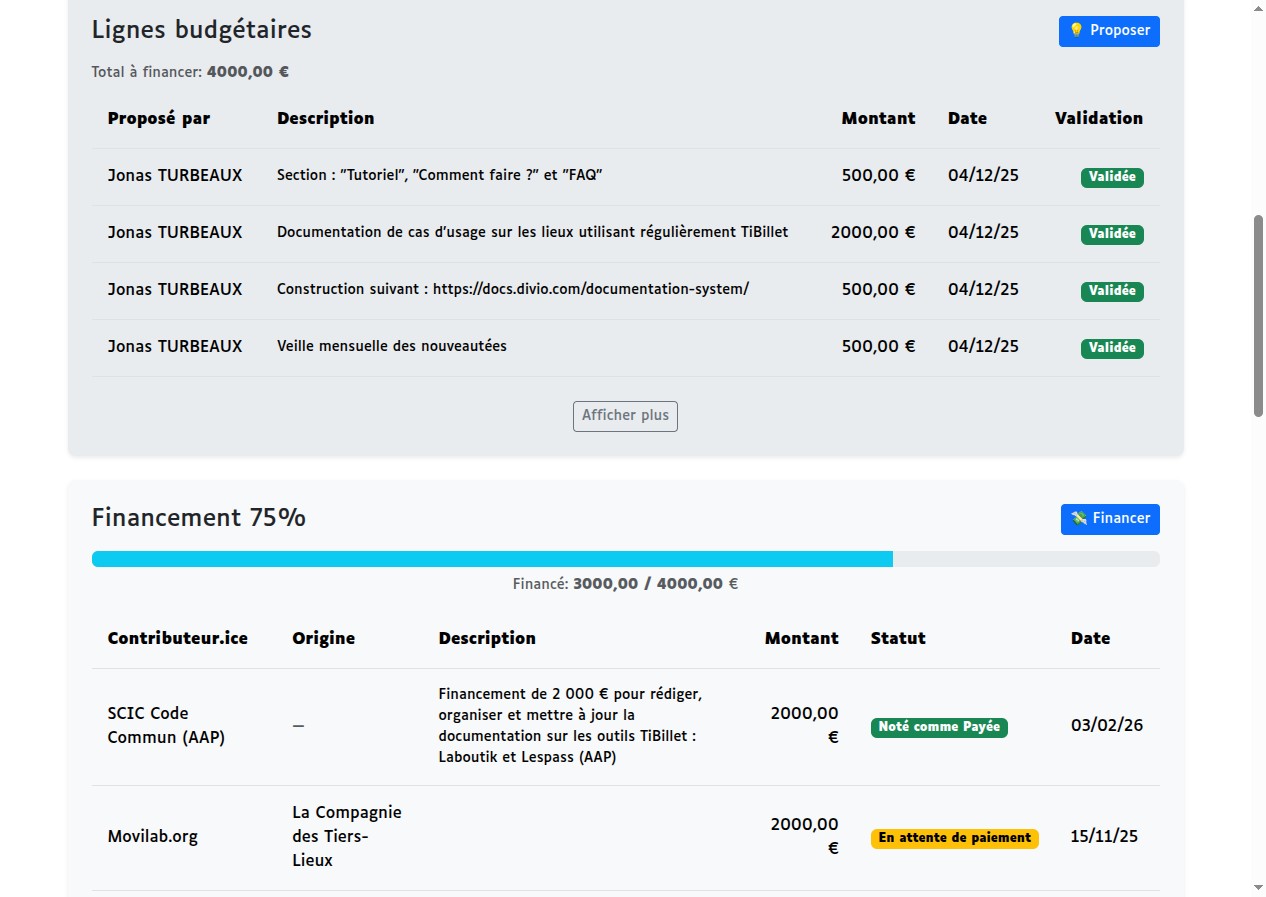
Task: Click the En attente de paiement badge
Action: [x=955, y=839]
